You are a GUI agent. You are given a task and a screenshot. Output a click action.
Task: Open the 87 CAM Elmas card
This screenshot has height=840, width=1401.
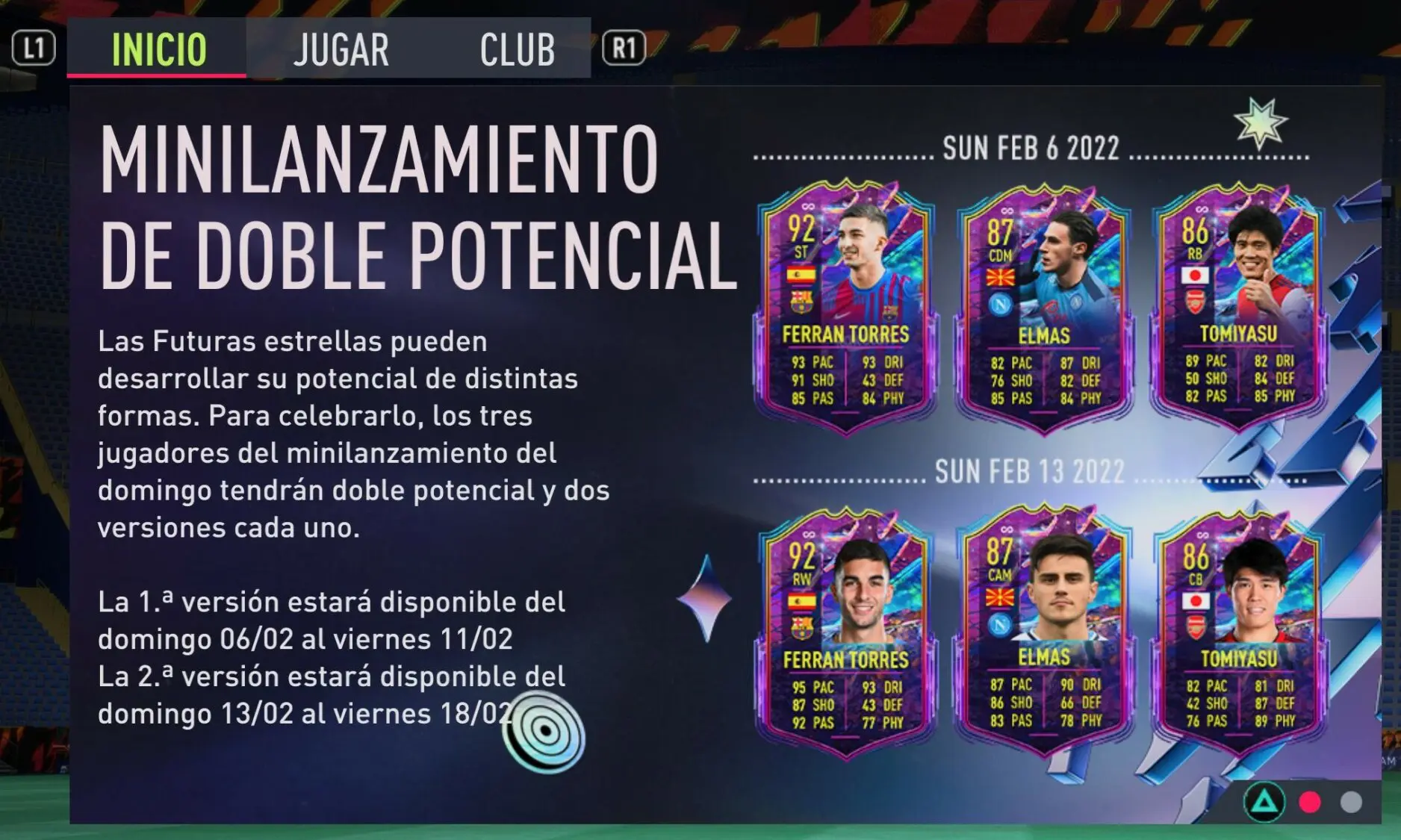point(1043,632)
